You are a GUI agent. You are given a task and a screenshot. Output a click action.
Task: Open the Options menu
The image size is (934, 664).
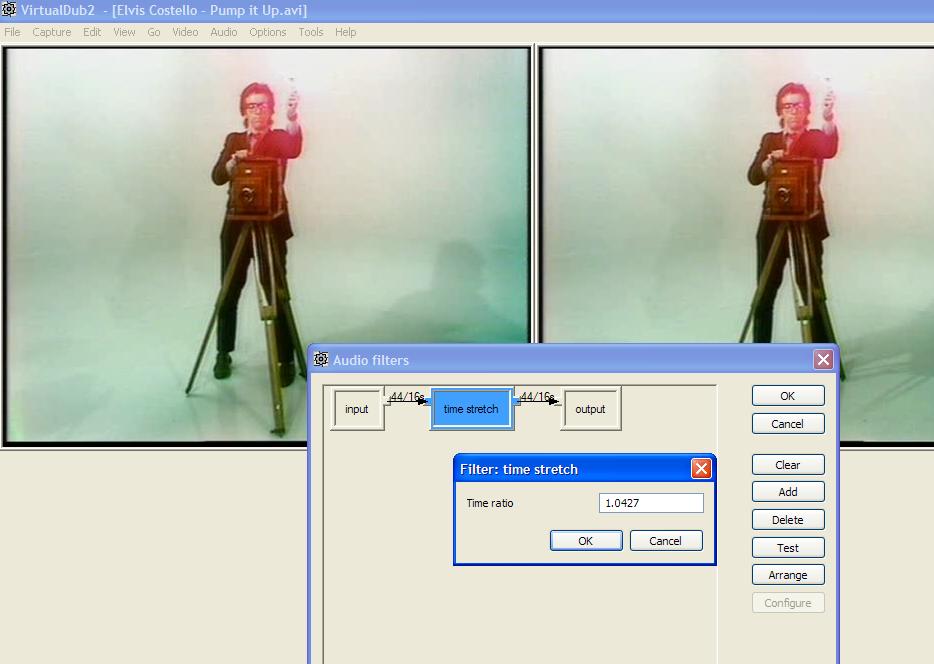pyautogui.click(x=267, y=32)
